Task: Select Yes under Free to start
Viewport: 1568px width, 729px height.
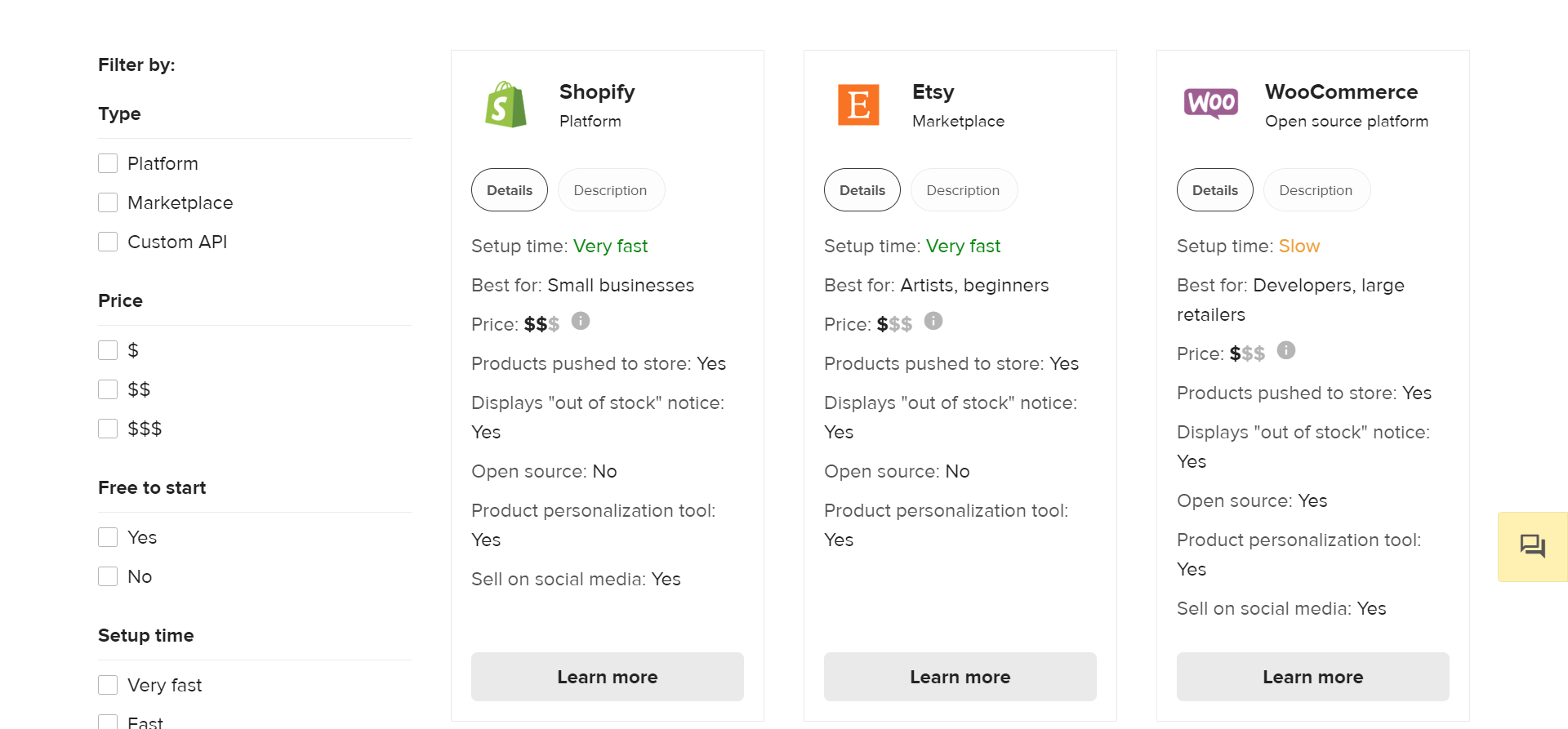Action: tap(107, 536)
